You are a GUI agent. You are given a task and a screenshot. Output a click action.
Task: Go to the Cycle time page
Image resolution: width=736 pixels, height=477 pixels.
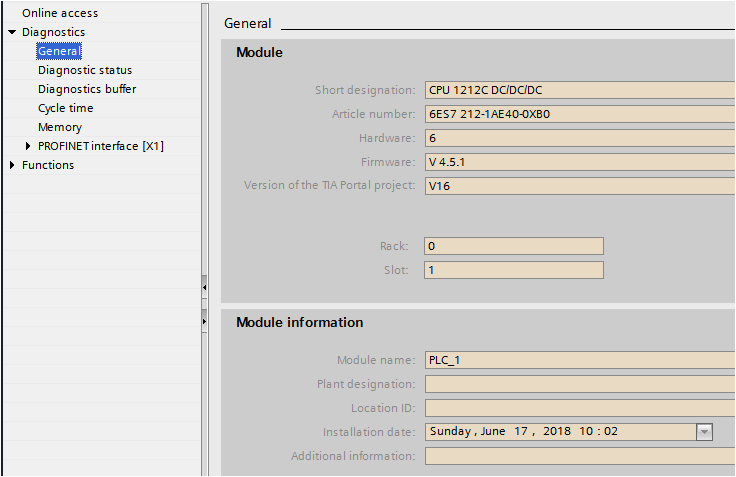66,108
